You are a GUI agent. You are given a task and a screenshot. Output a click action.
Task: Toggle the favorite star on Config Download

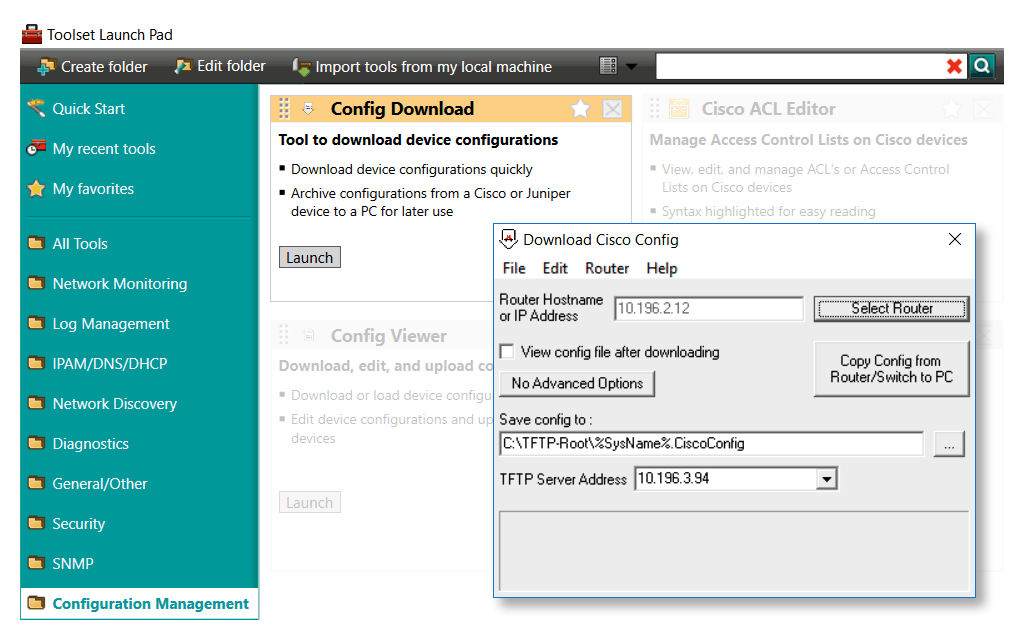tap(580, 109)
